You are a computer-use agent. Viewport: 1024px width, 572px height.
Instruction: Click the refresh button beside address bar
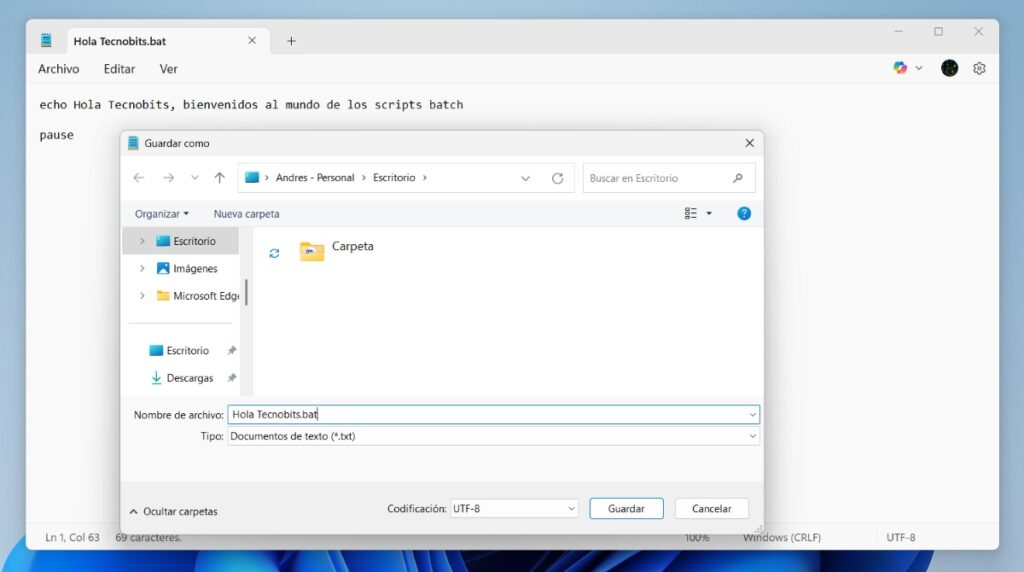point(557,178)
